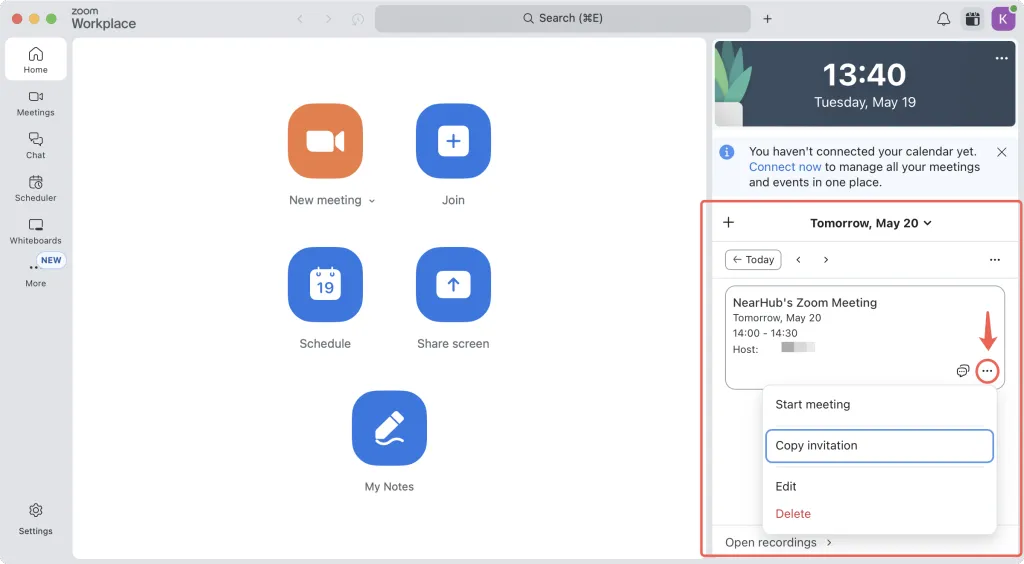This screenshot has height=564, width=1024.
Task: Click the plus icon beside search bar
Action: [x=767, y=19]
